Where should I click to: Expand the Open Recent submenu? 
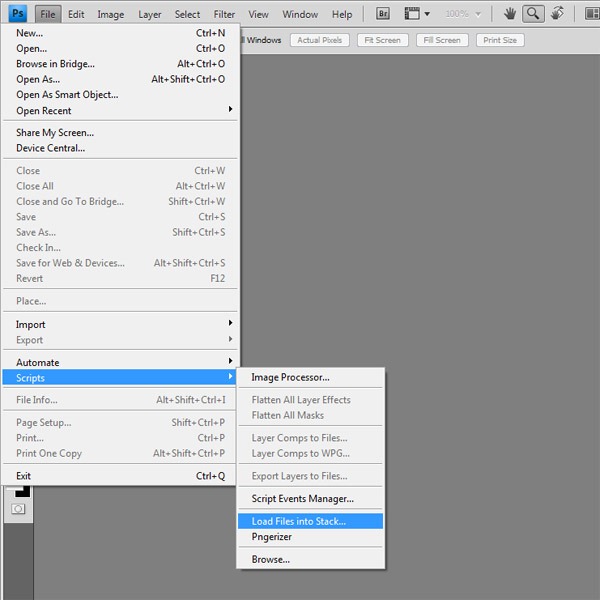pyautogui.click(x=120, y=111)
